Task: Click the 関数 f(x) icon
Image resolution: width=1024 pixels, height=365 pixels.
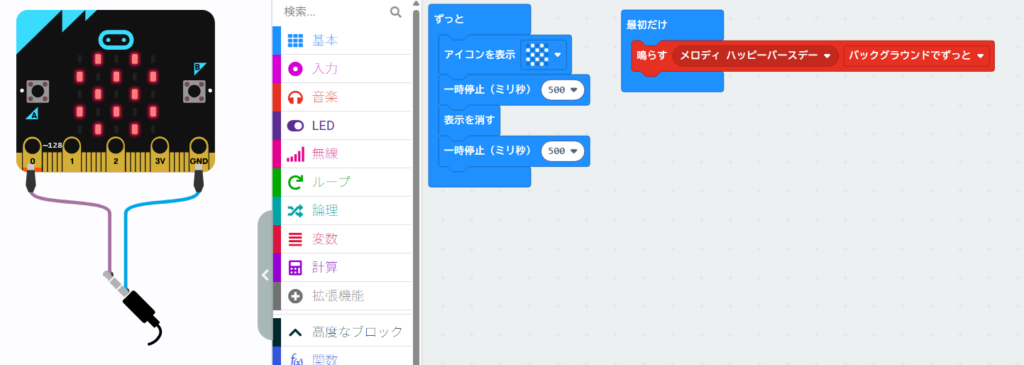Action: point(295,358)
